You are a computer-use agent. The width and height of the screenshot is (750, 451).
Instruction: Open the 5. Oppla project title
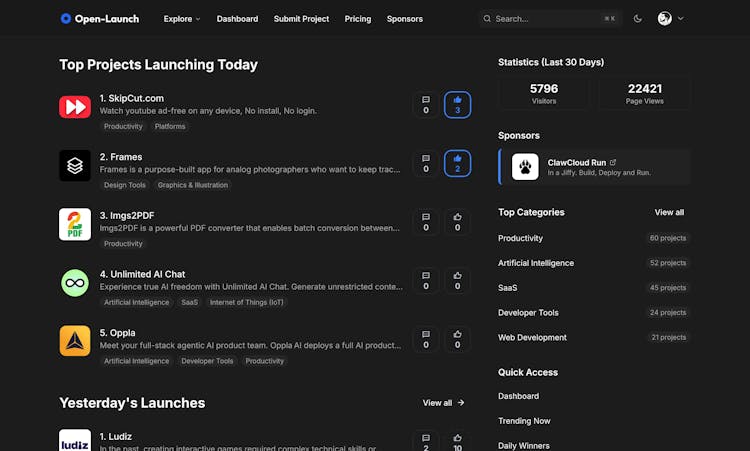coord(118,333)
